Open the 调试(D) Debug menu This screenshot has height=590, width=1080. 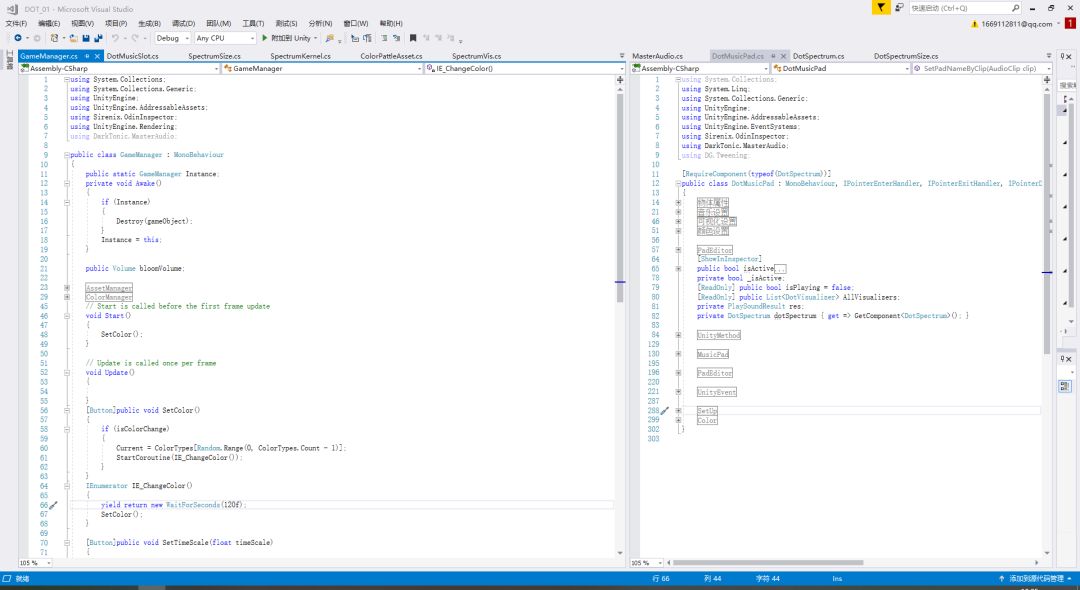coord(183,23)
